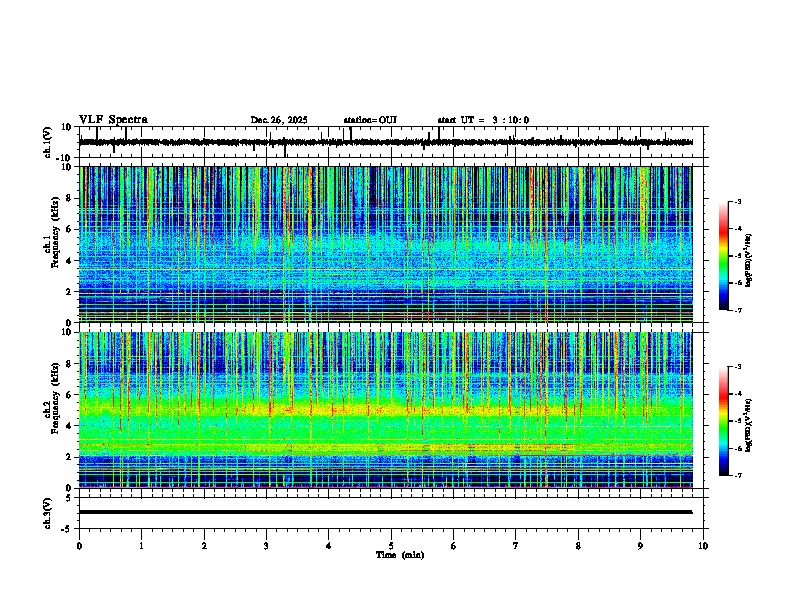Click the "ch.1(V)" axis label
Screen dimensions: 792x612
click(x=48, y=142)
